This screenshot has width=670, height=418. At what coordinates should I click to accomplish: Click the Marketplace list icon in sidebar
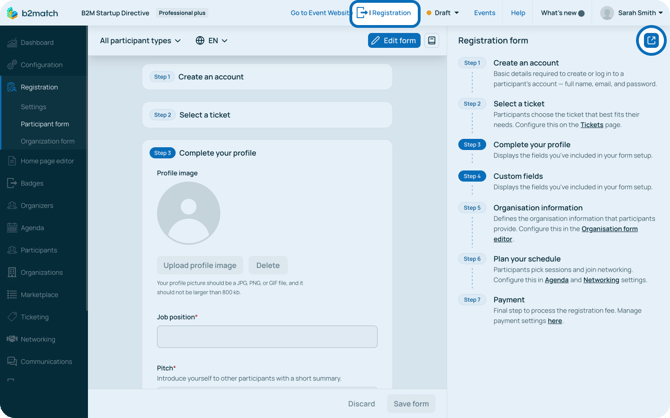12,295
